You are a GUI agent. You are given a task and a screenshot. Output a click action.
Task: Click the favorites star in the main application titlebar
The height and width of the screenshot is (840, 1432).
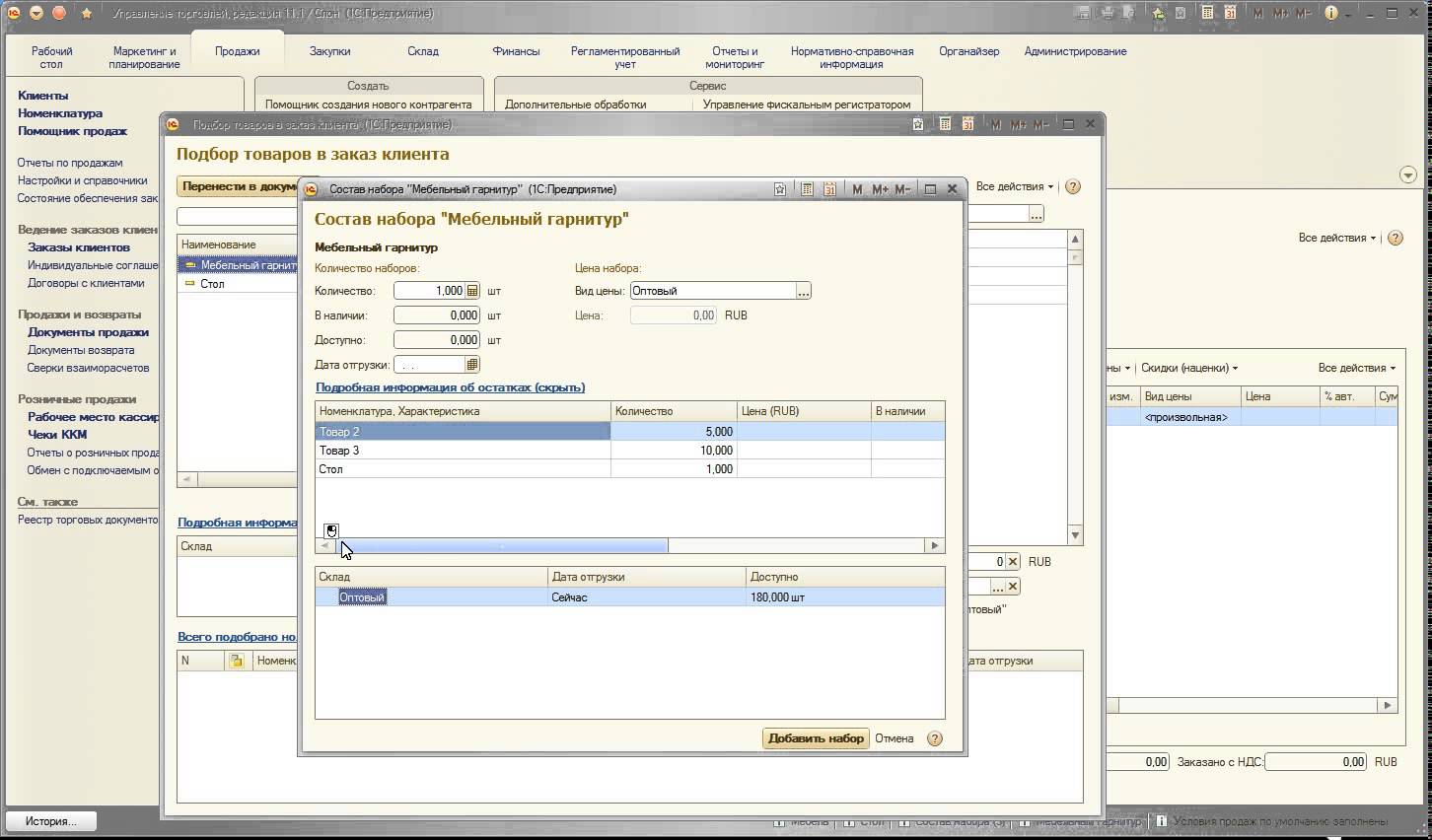(x=1180, y=14)
